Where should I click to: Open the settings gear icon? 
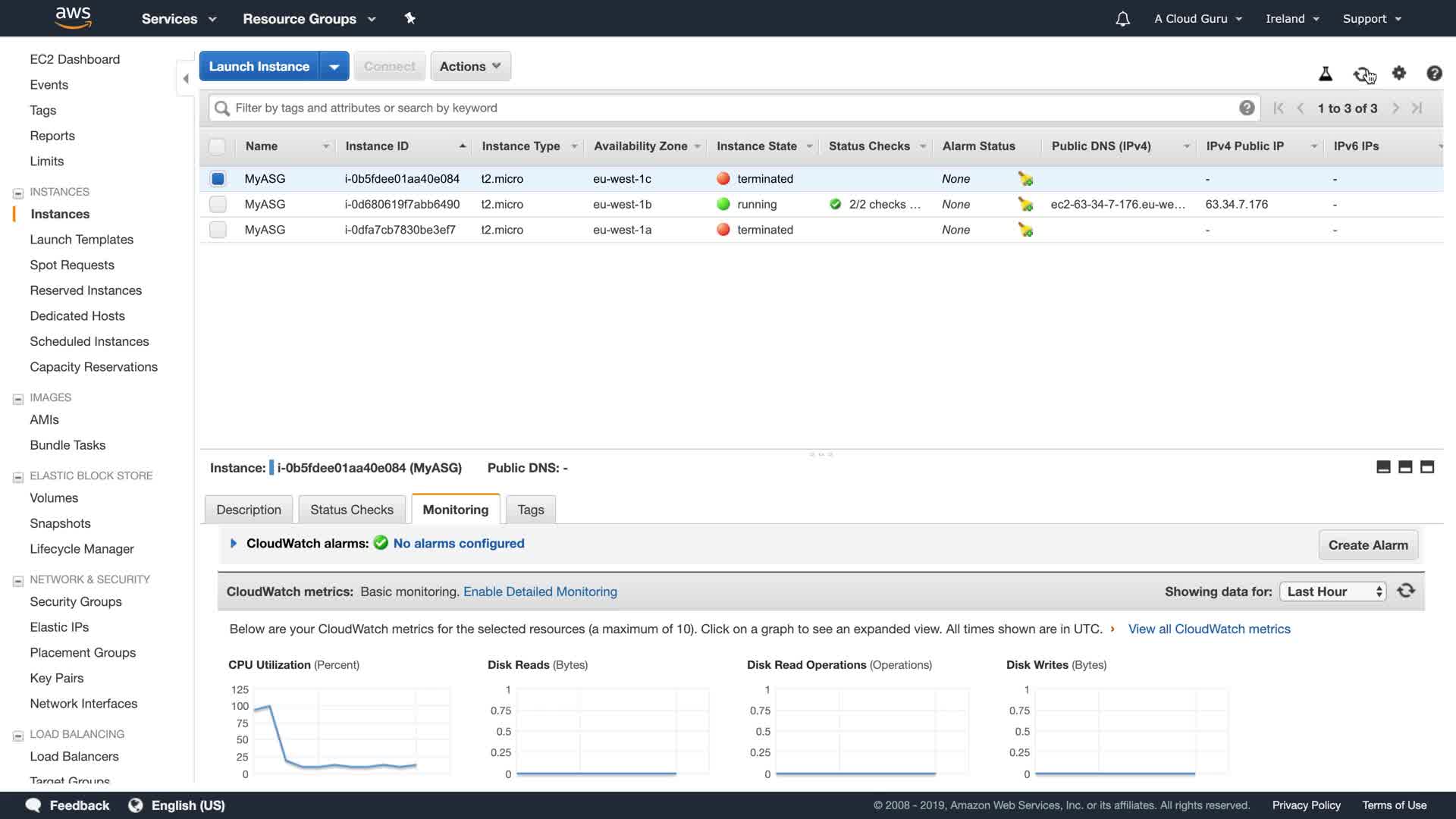pyautogui.click(x=1399, y=73)
